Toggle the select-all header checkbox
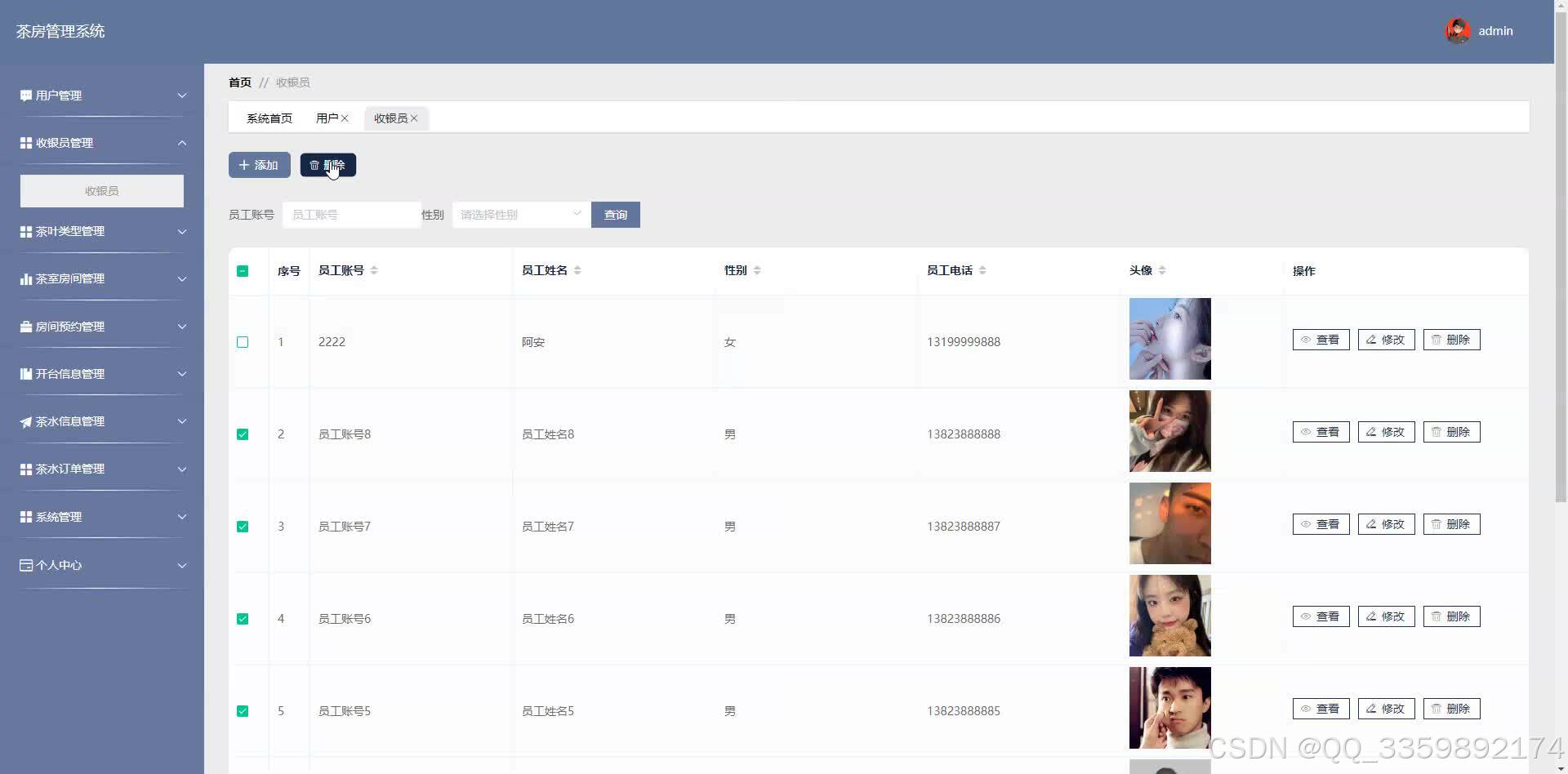Viewport: 1568px width, 774px height. click(243, 271)
